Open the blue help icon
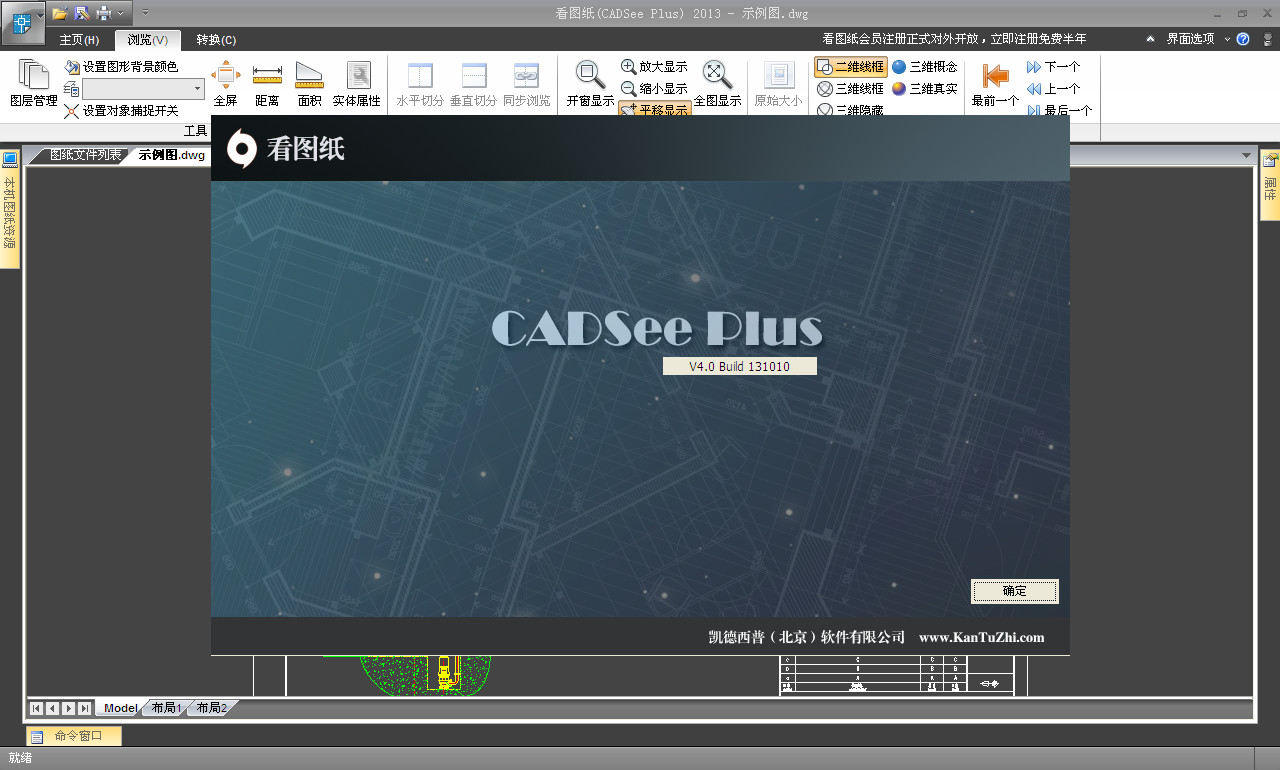Image resolution: width=1280 pixels, height=770 pixels. [1243, 39]
